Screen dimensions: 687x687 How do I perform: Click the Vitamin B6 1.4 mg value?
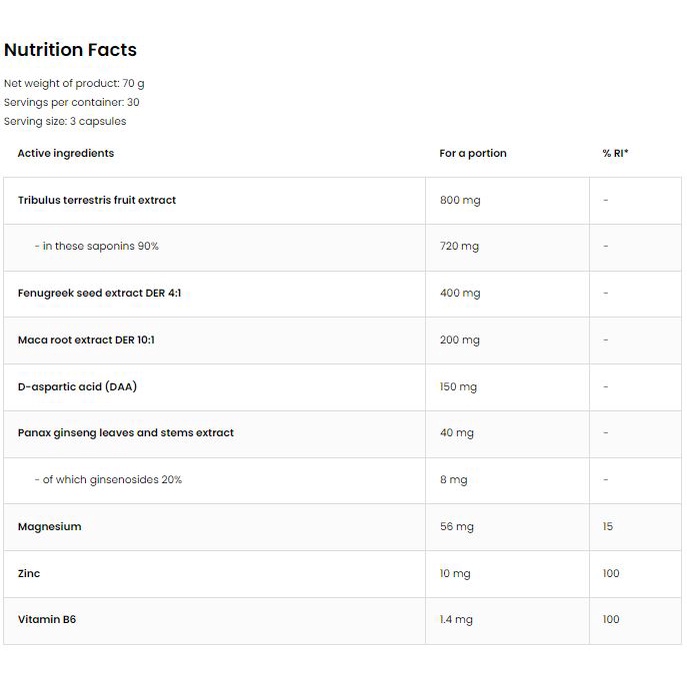(x=456, y=619)
